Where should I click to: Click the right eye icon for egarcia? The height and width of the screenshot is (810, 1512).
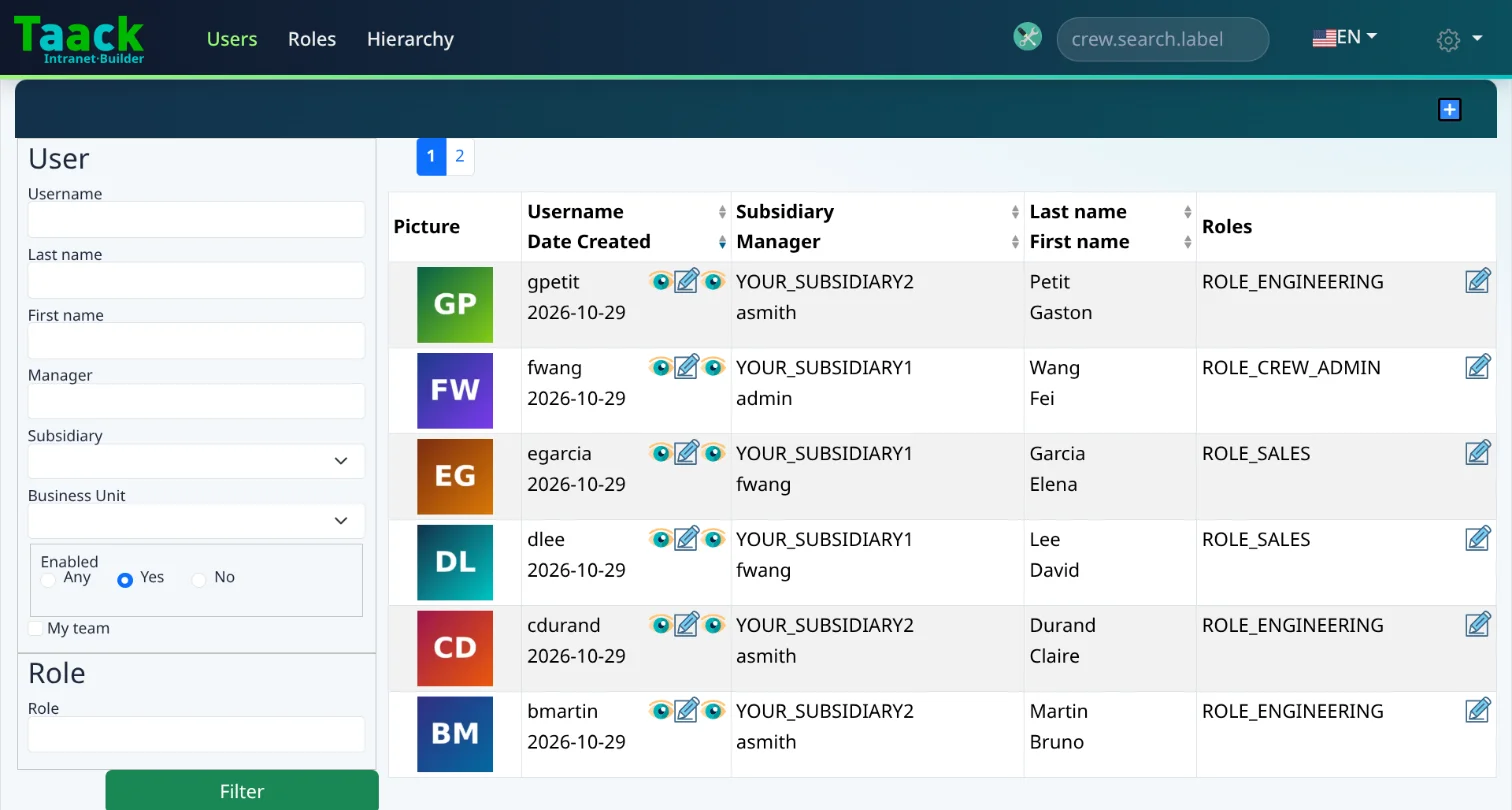(x=712, y=453)
